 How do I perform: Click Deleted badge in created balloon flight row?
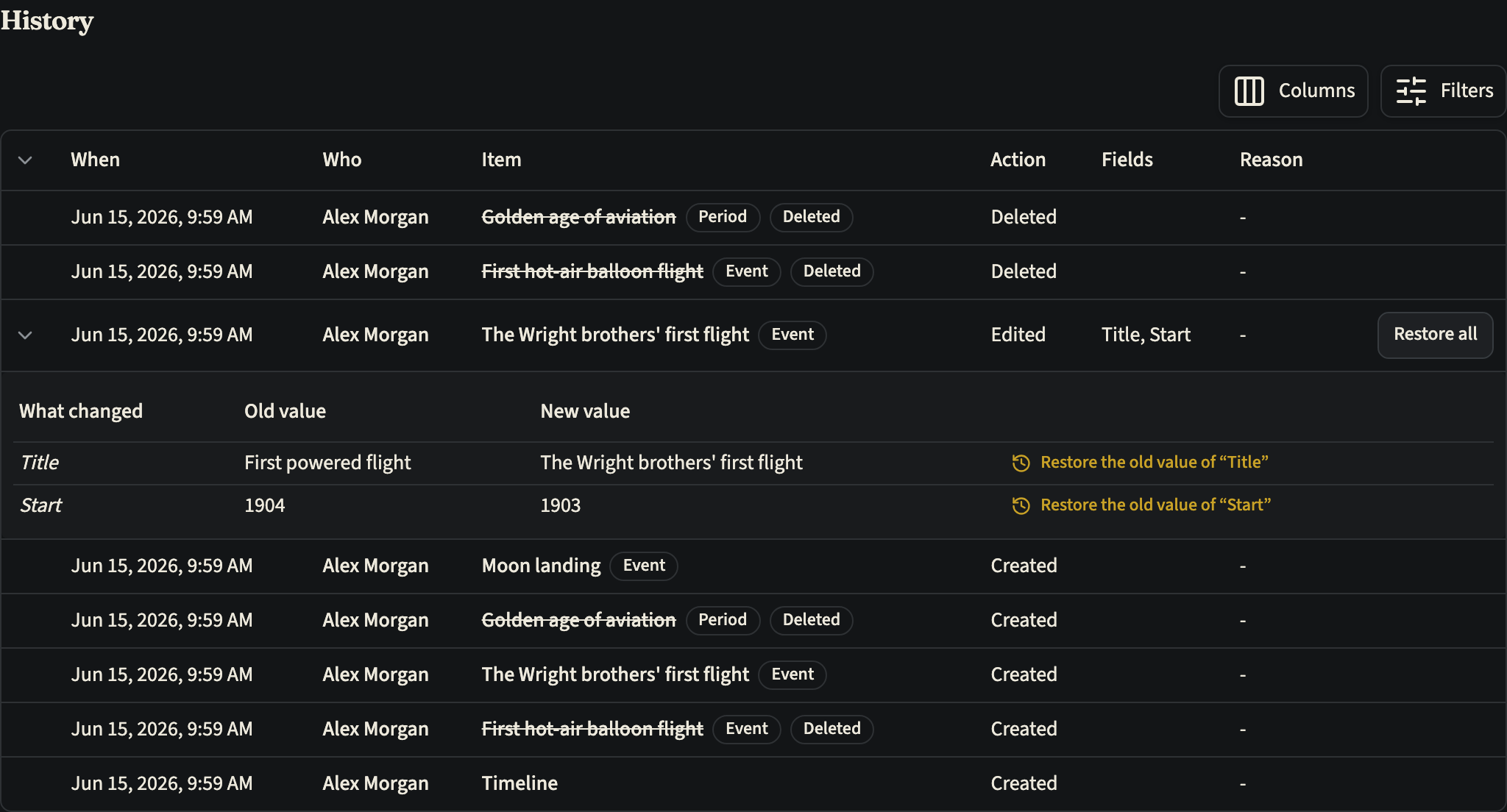[831, 729]
